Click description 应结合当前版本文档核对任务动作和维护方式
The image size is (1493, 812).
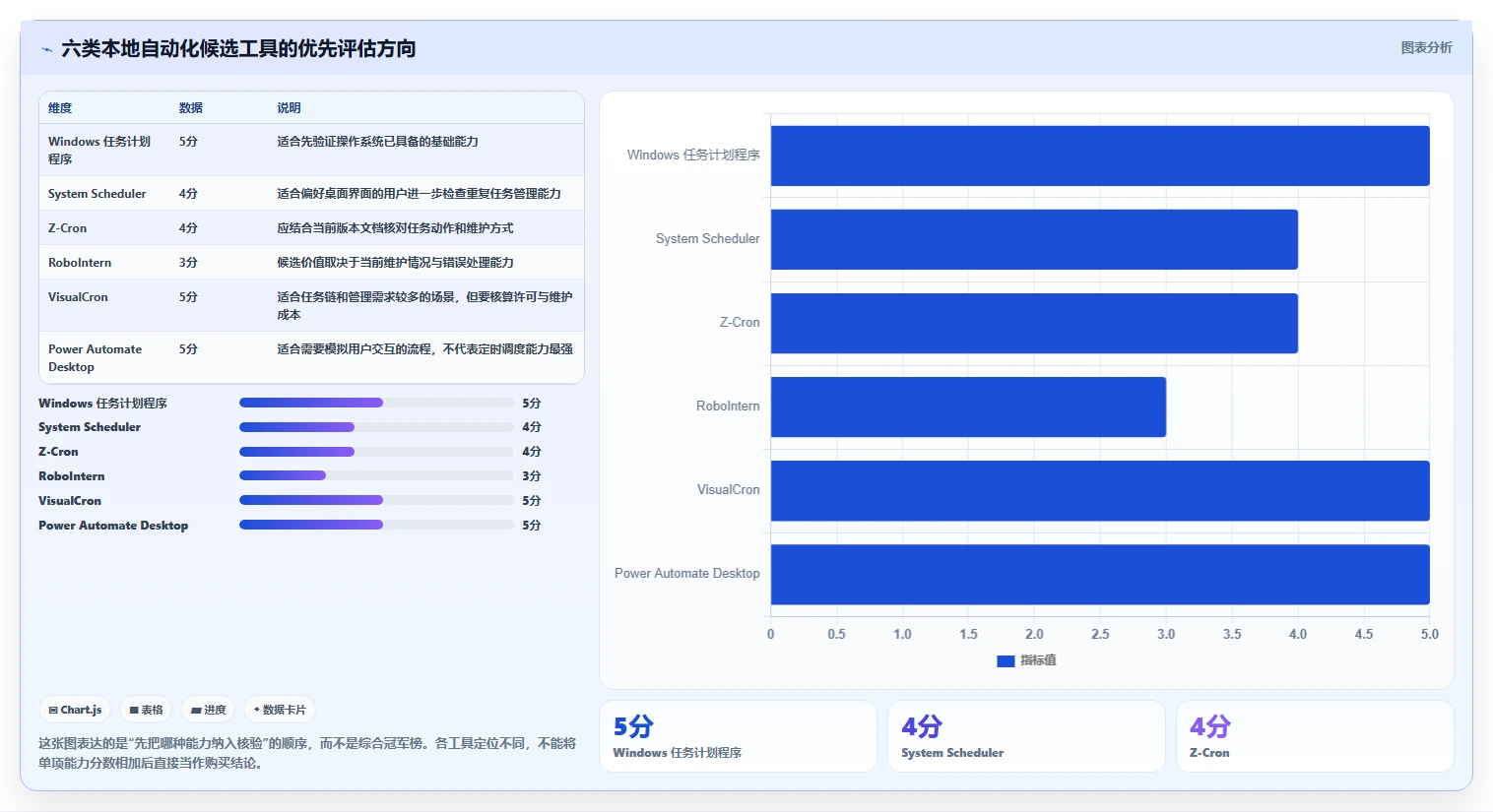395,228
